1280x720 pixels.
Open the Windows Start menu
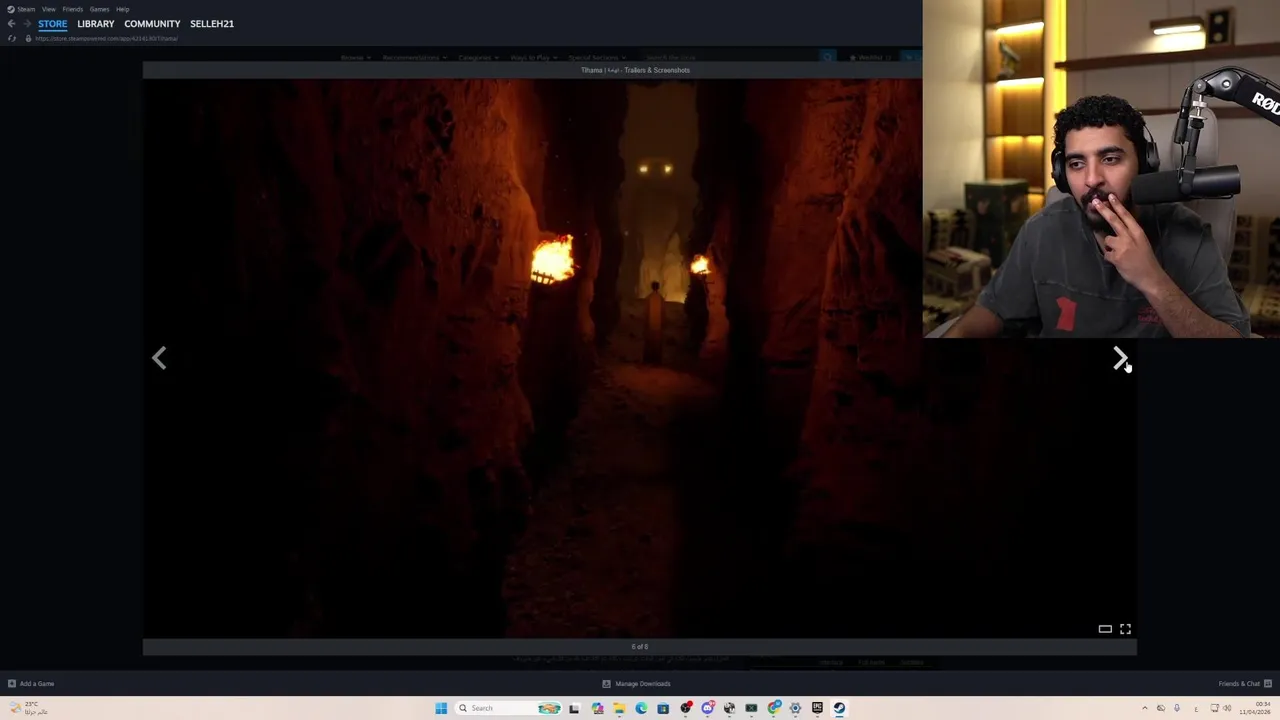(x=441, y=708)
